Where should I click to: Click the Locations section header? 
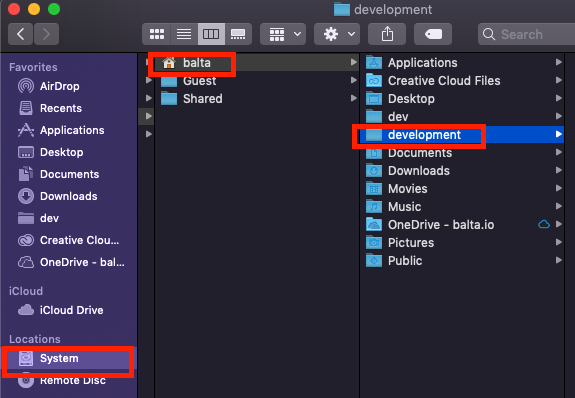click(35, 339)
